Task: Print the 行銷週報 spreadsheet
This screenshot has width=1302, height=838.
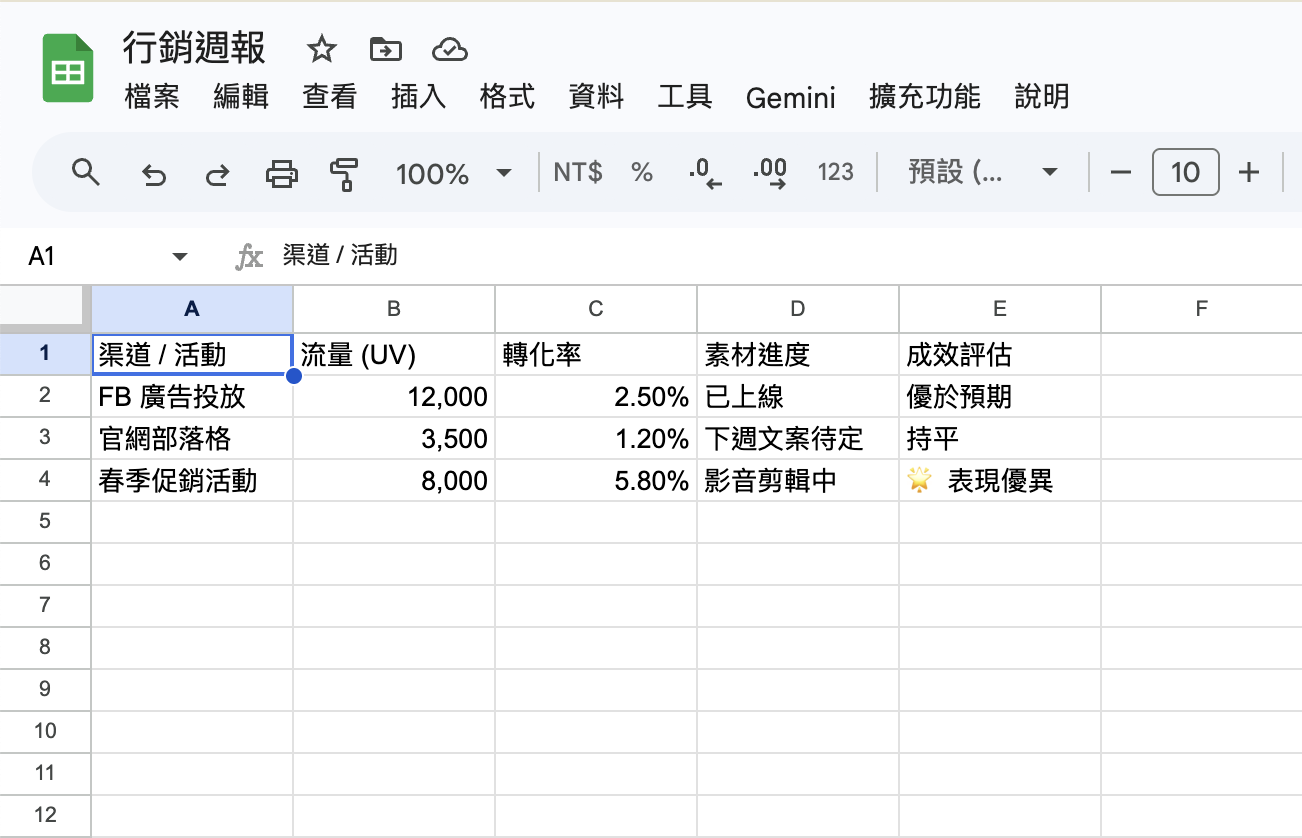Action: 281,172
